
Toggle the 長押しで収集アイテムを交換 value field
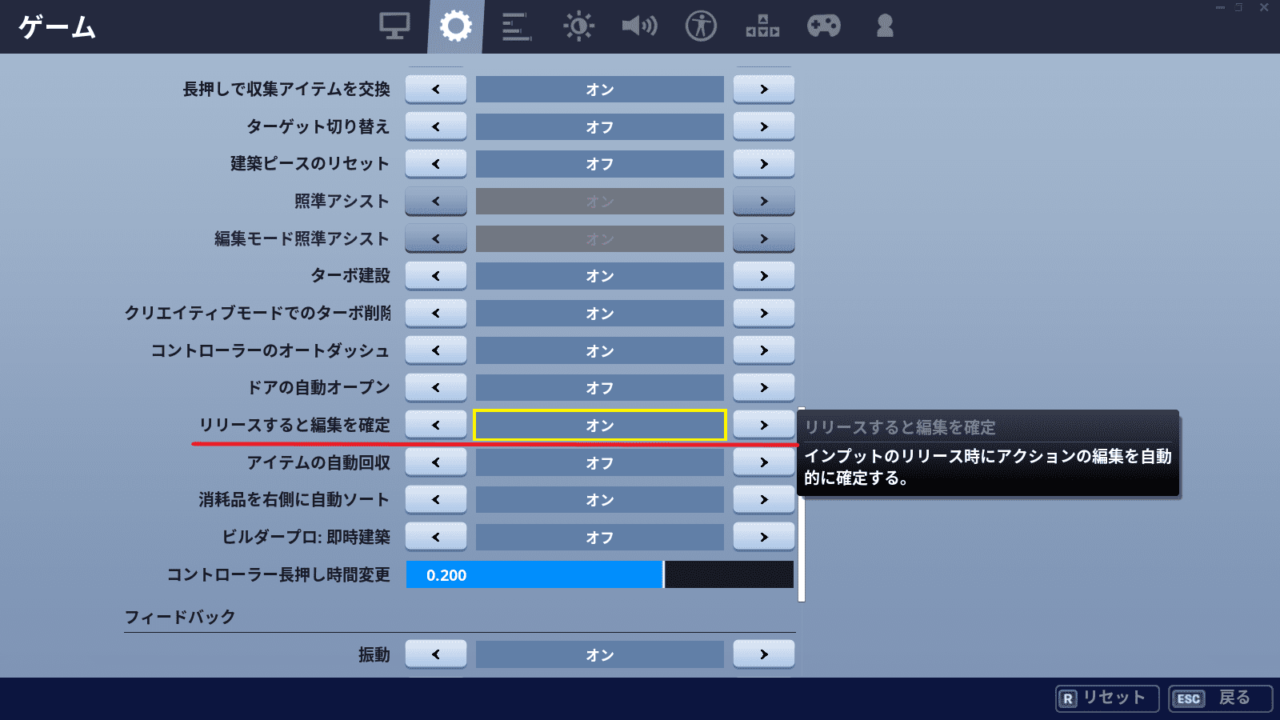[600, 89]
